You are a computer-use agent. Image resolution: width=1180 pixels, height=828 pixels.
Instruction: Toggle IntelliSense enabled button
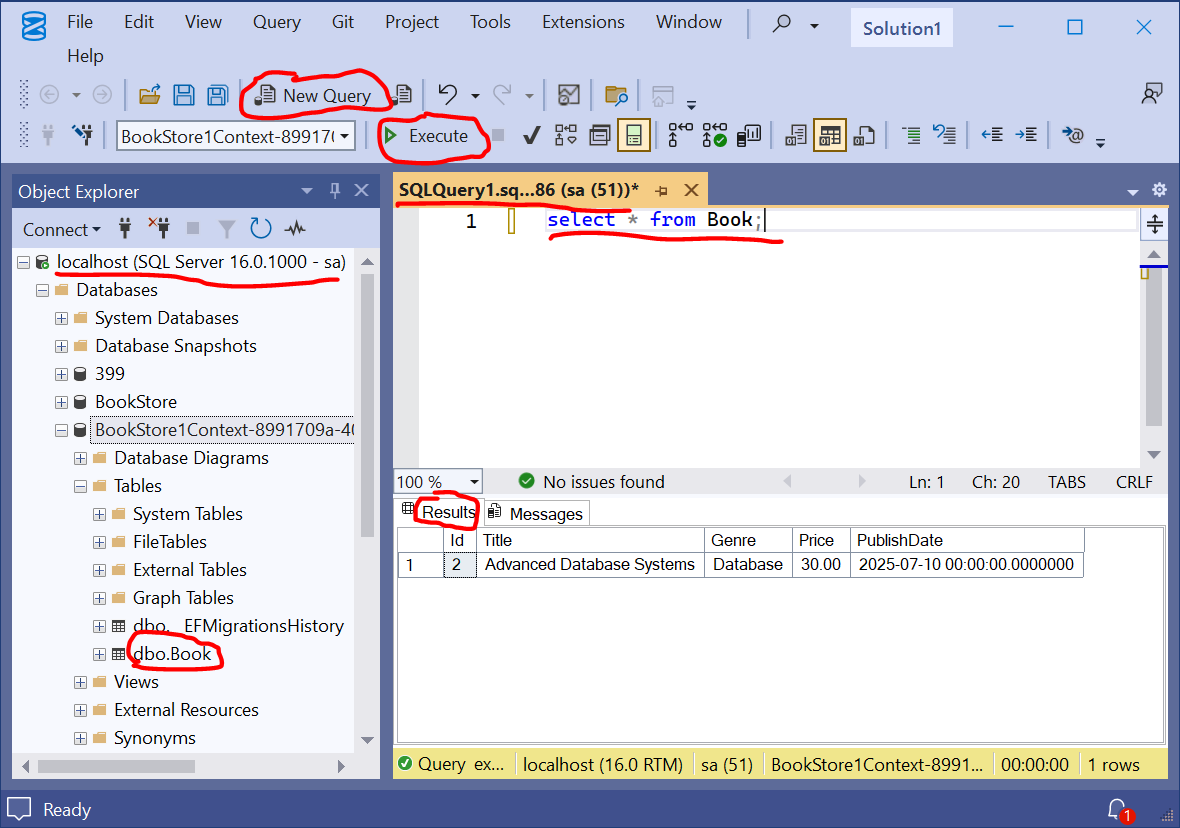[634, 135]
